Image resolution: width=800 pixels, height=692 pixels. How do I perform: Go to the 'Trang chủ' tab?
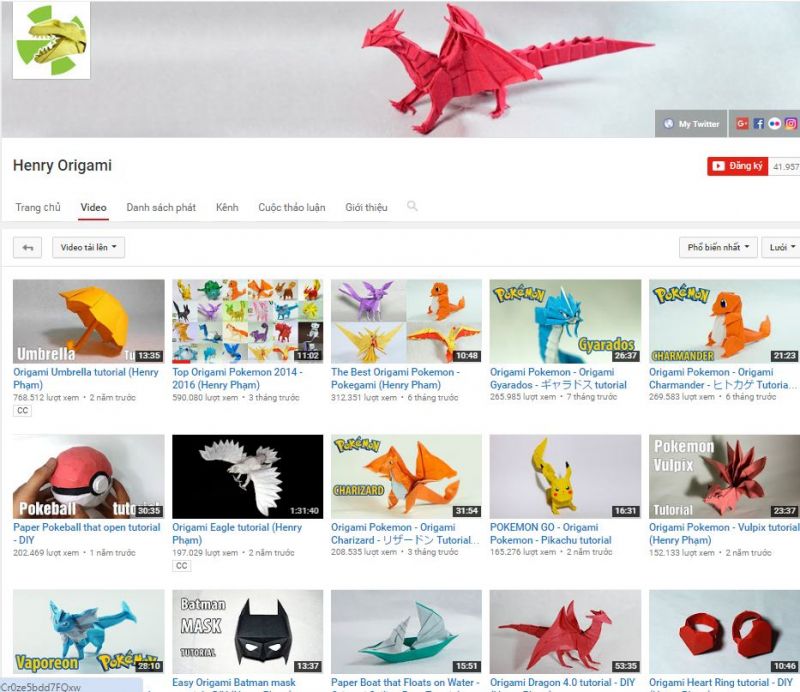(x=38, y=208)
